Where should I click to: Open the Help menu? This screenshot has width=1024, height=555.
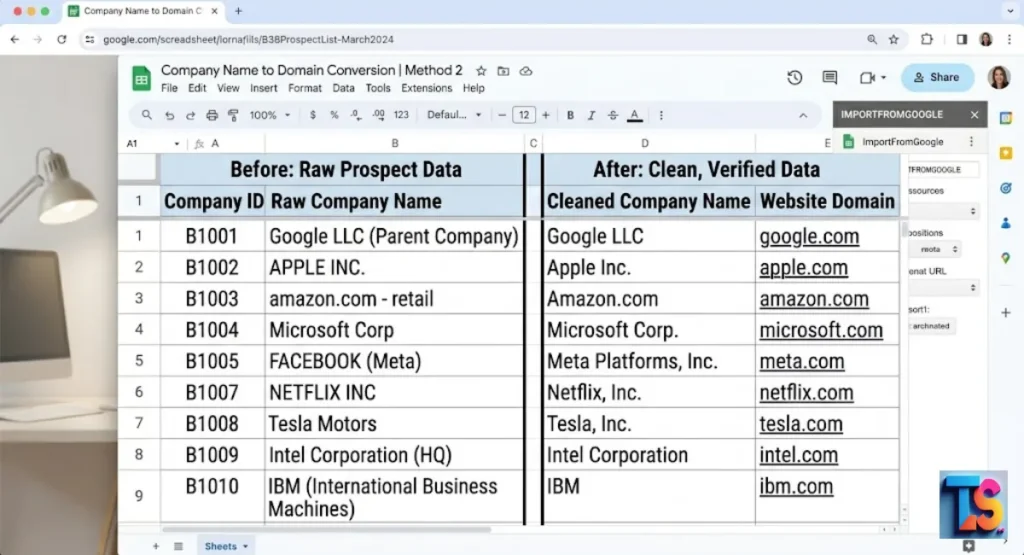(x=473, y=88)
